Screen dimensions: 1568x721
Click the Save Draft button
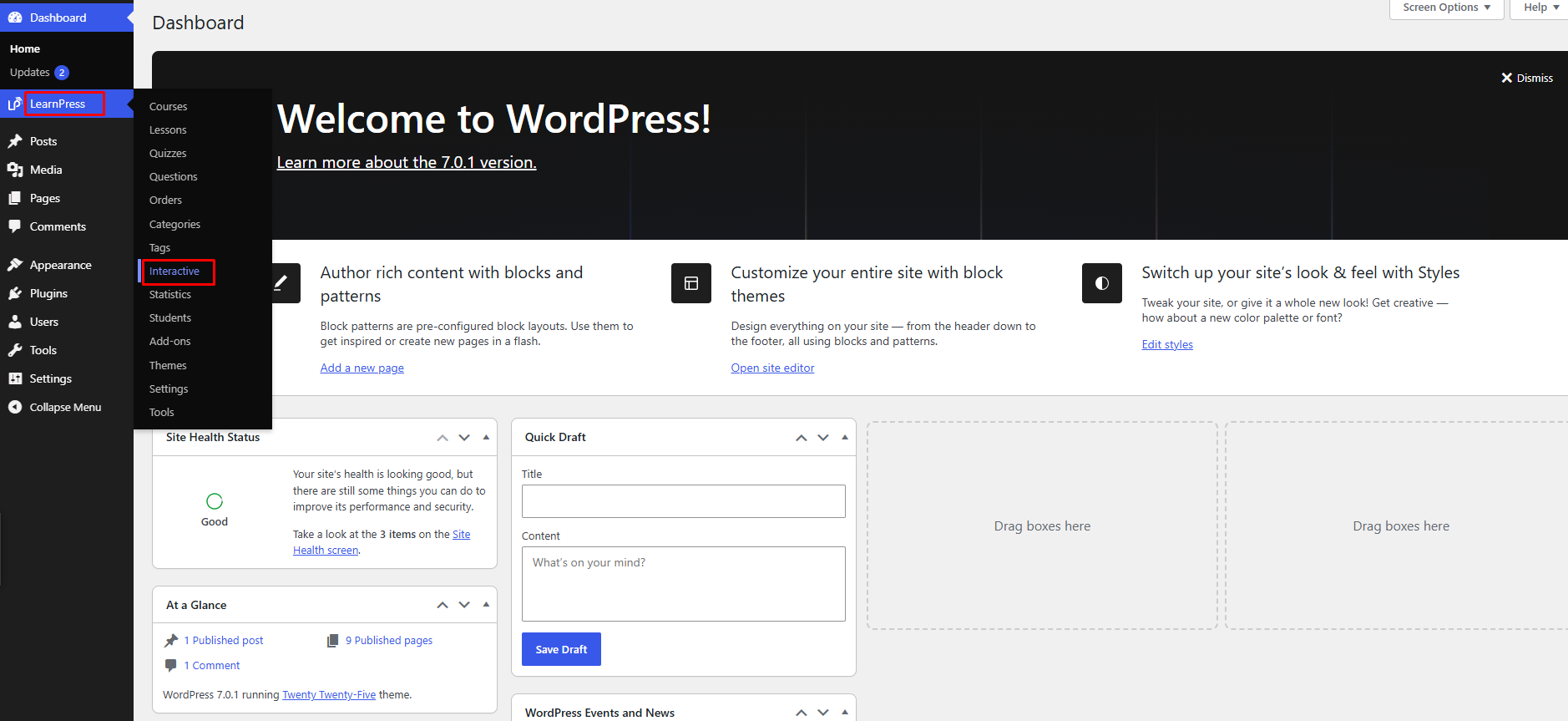561,649
